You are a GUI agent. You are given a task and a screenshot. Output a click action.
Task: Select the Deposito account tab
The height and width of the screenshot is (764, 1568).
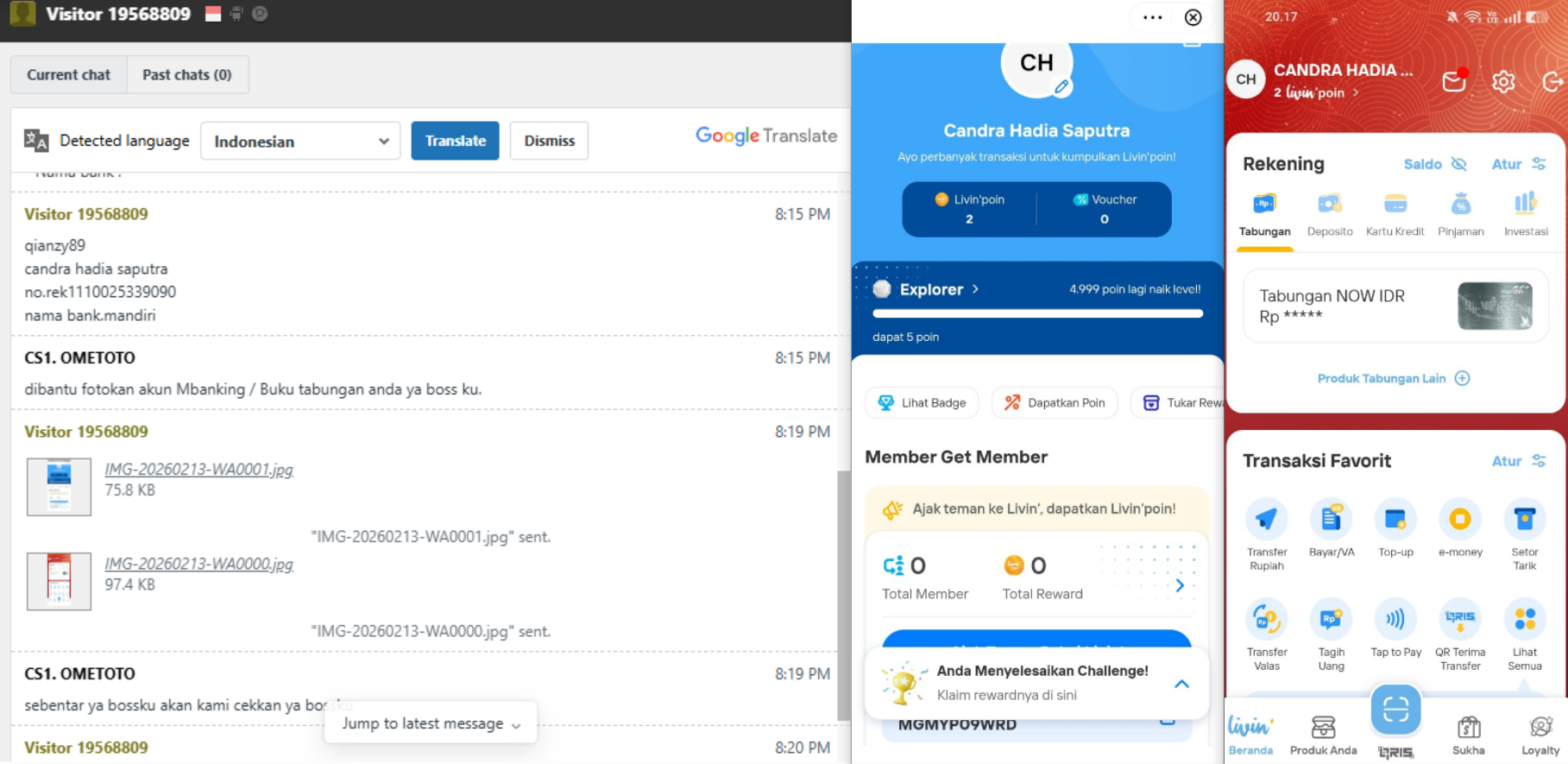pyautogui.click(x=1330, y=216)
